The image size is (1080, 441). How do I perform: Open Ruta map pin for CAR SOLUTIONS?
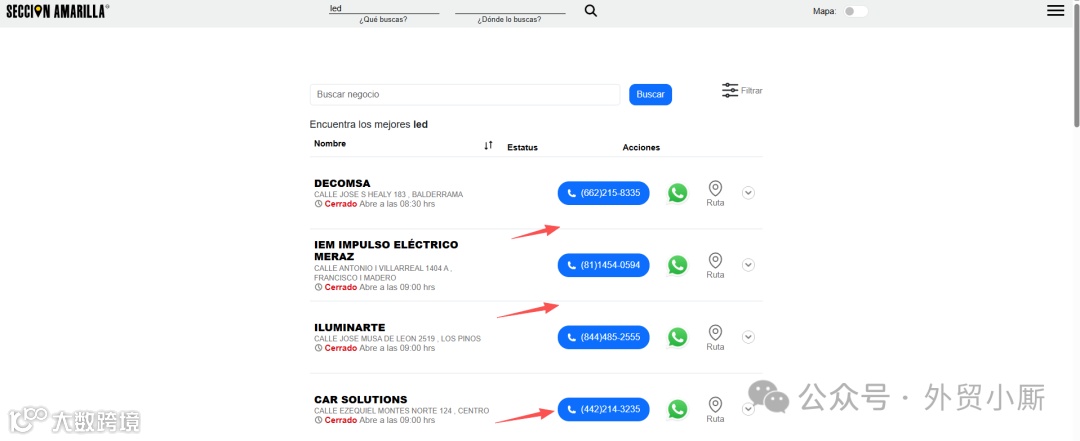[x=716, y=410]
